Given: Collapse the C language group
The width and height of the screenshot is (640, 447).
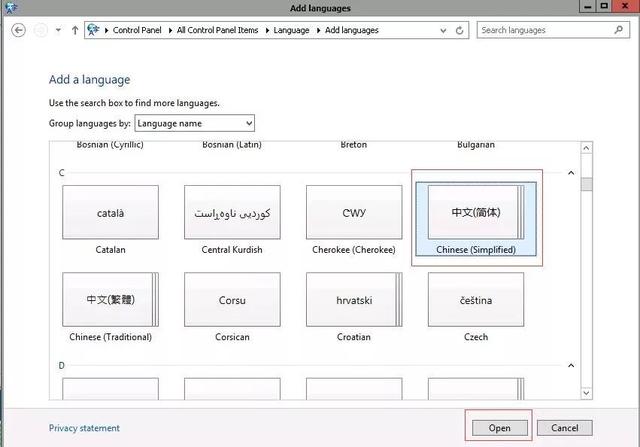Looking at the screenshot, I should point(571,173).
